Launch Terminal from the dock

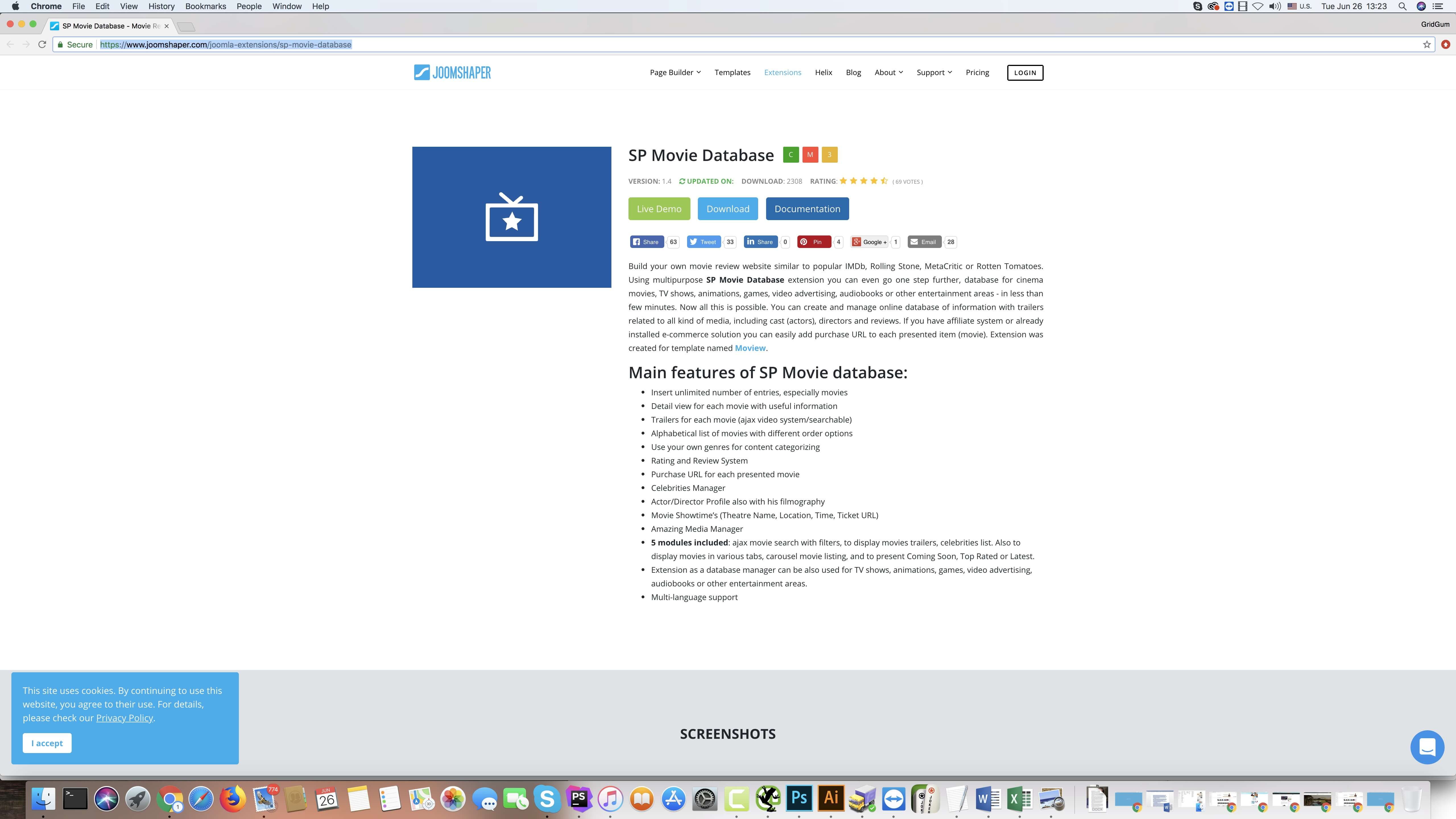tap(75, 799)
